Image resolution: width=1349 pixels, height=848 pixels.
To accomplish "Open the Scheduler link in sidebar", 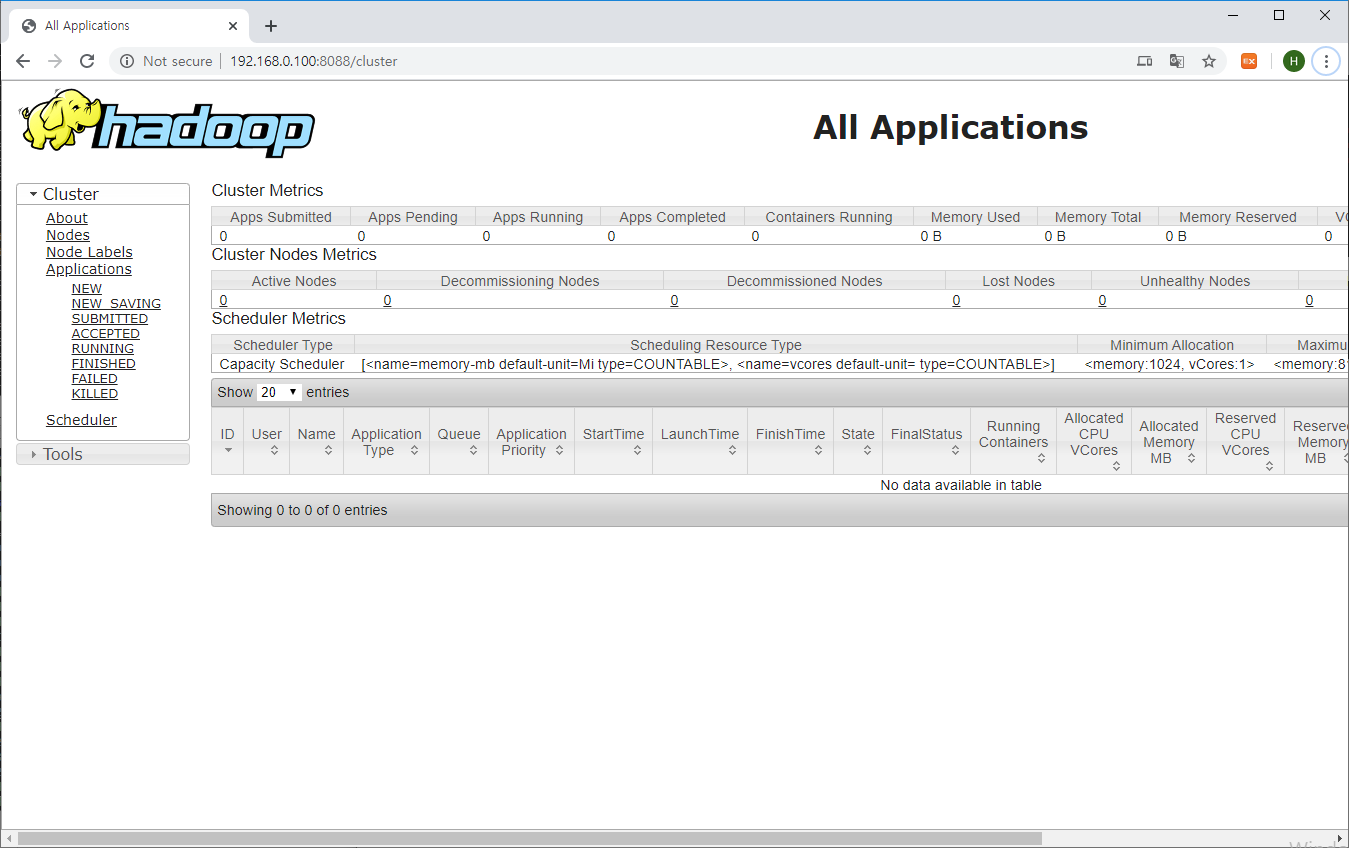I will [x=81, y=420].
